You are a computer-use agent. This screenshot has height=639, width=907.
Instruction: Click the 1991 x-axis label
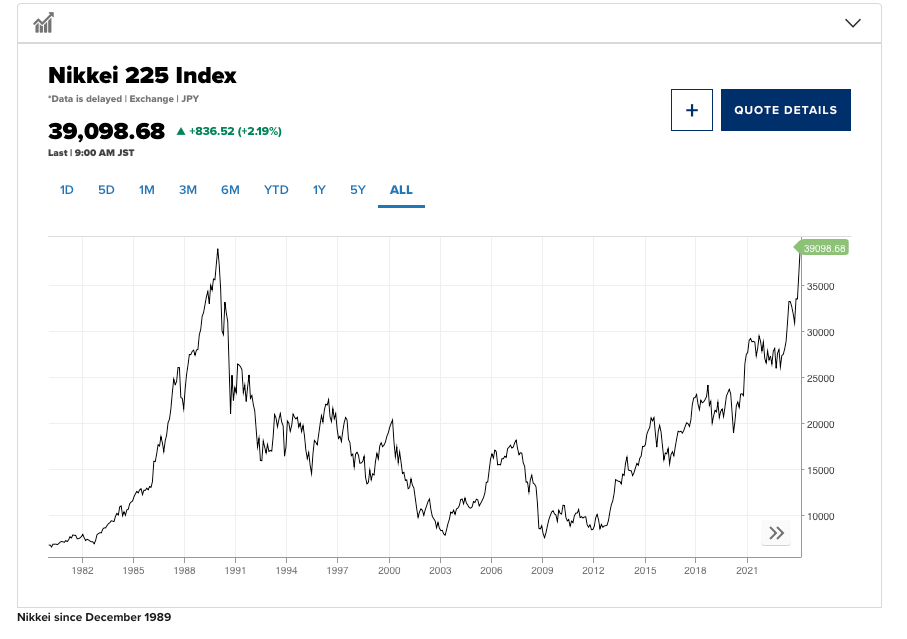click(x=235, y=571)
